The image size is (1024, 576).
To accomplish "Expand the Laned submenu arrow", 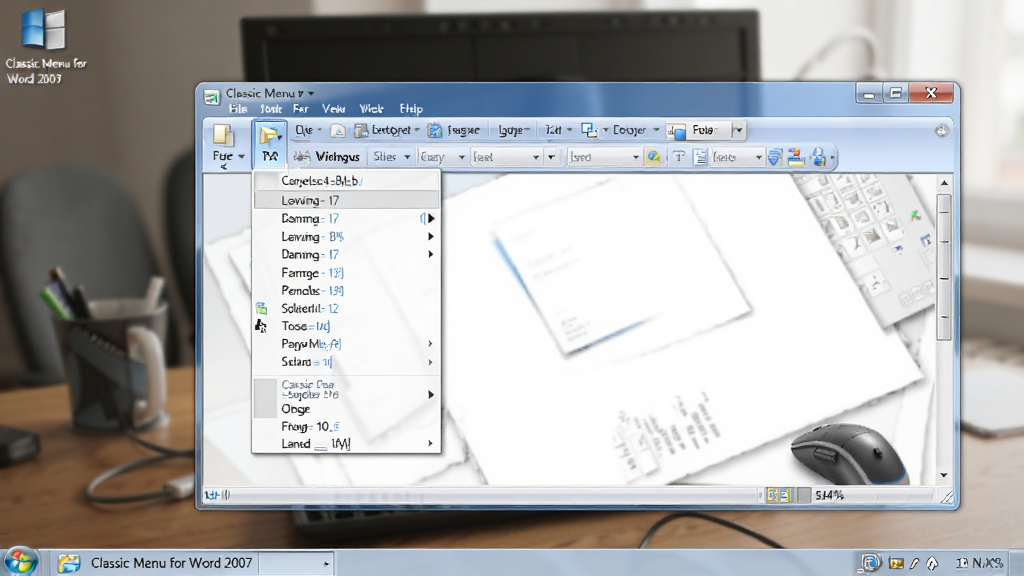I will pos(430,443).
